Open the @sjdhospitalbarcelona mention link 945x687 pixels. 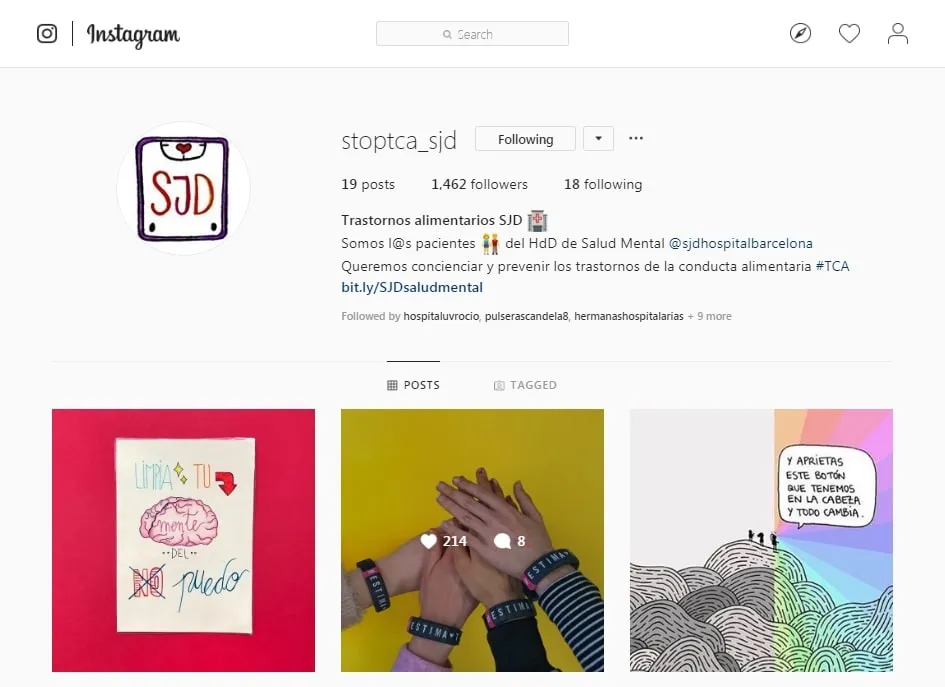(x=741, y=243)
